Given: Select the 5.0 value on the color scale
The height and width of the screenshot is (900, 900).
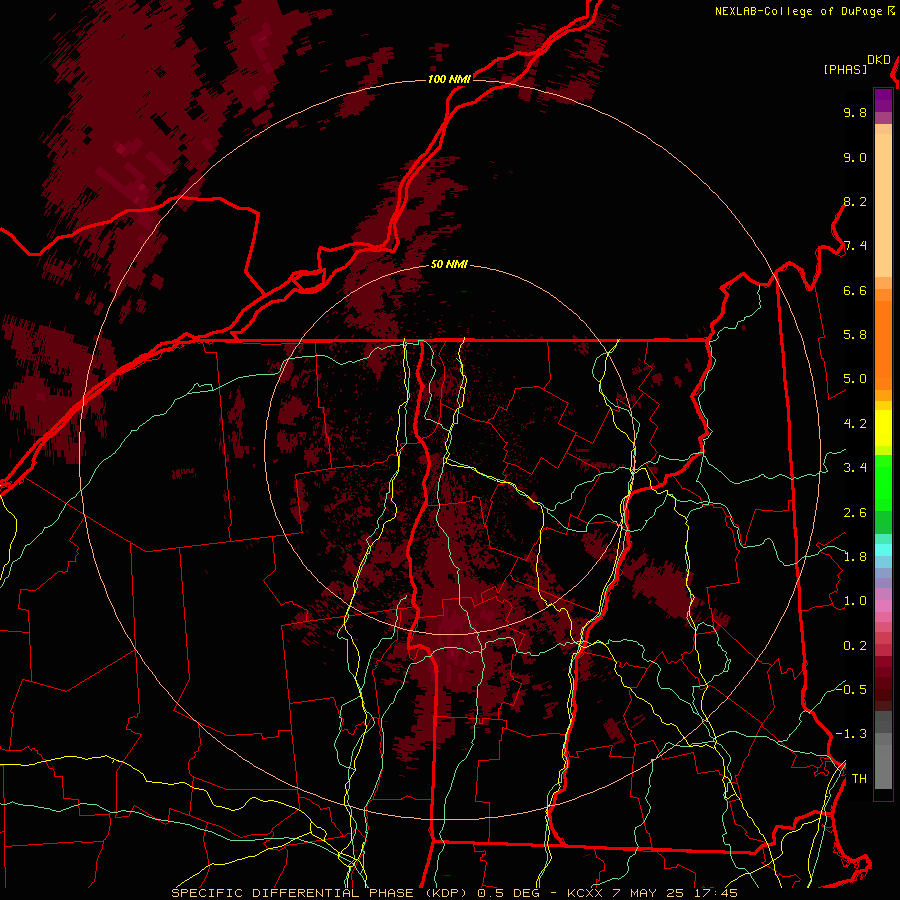Looking at the screenshot, I should pos(855,379).
